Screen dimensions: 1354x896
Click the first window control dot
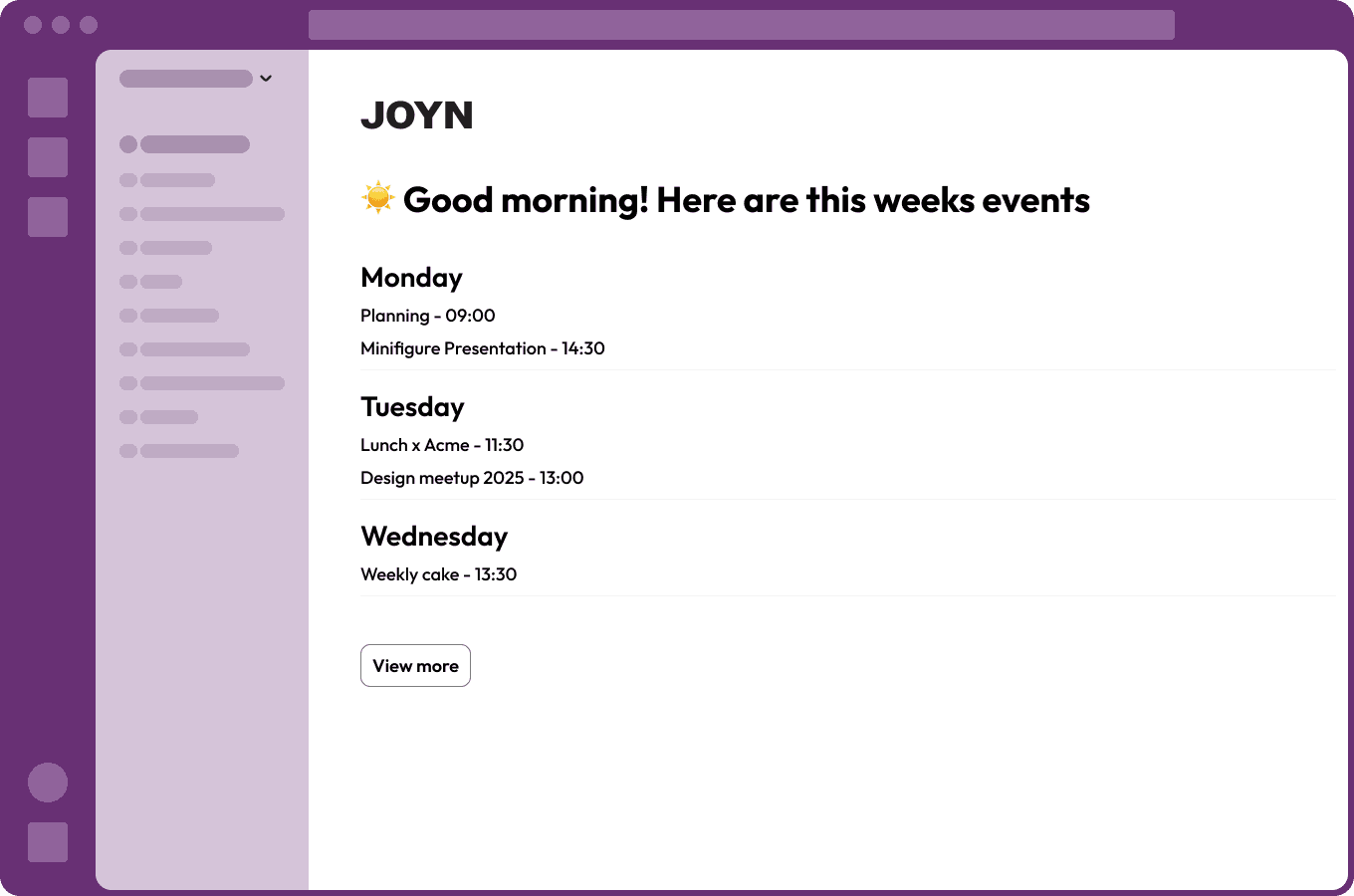[33, 25]
